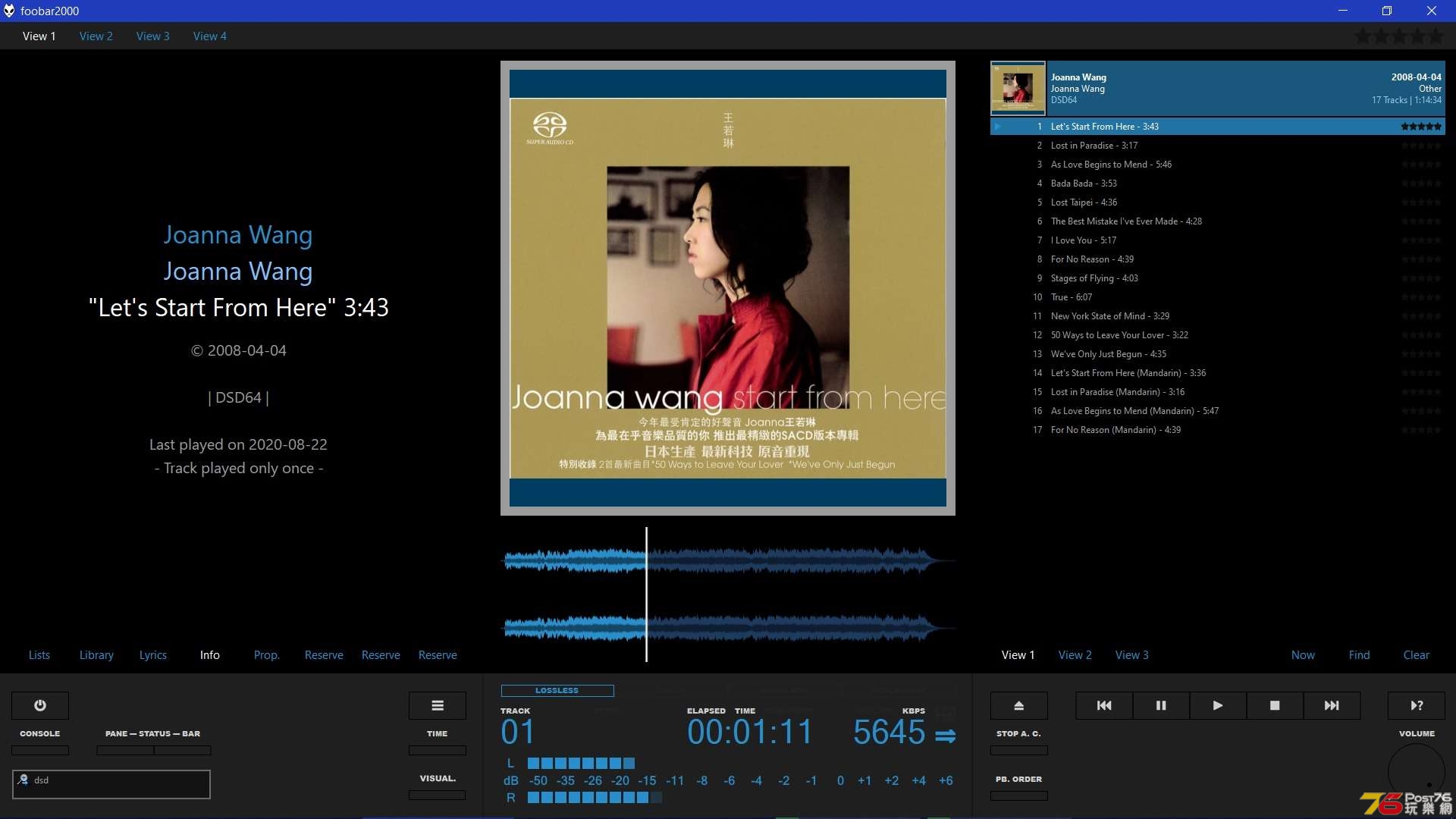Image resolution: width=1456 pixels, height=819 pixels.
Task: Switch to top View 4 tab
Action: [x=210, y=36]
